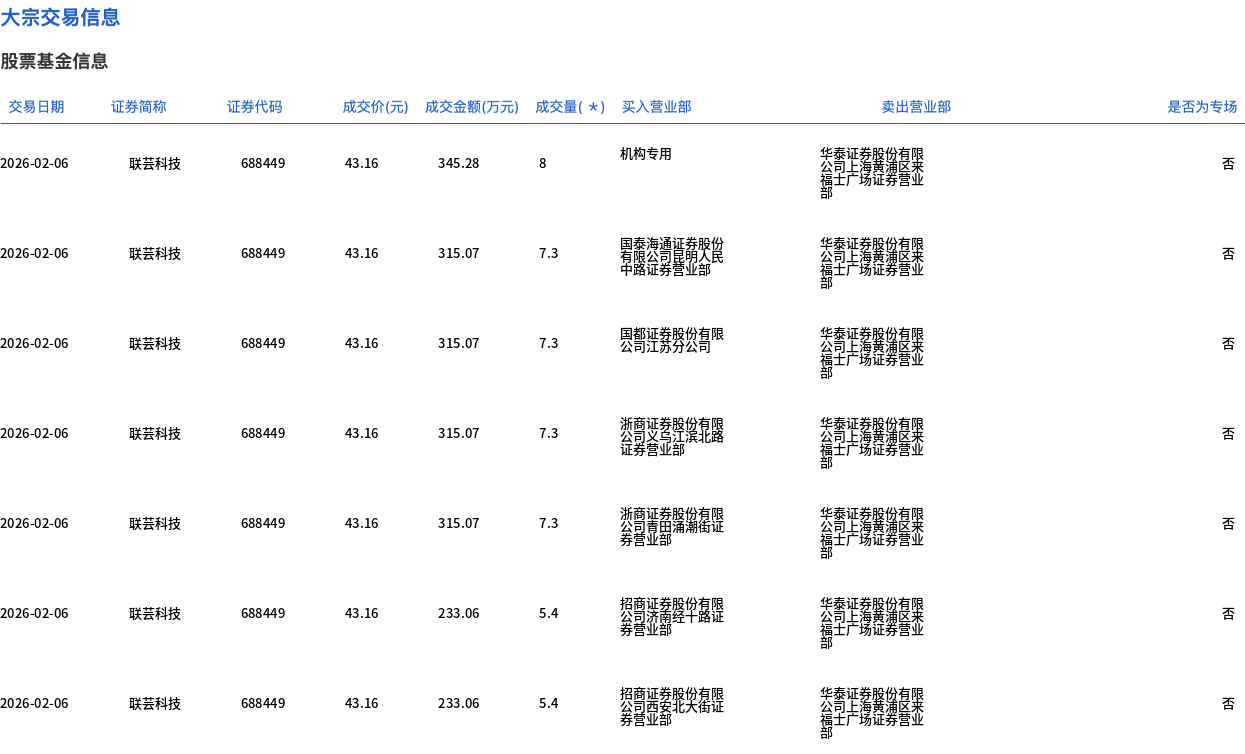This screenshot has width=1245, height=754.
Task: Click the 华泰证券 seller in the 济南经十路 row
Action: click(872, 623)
